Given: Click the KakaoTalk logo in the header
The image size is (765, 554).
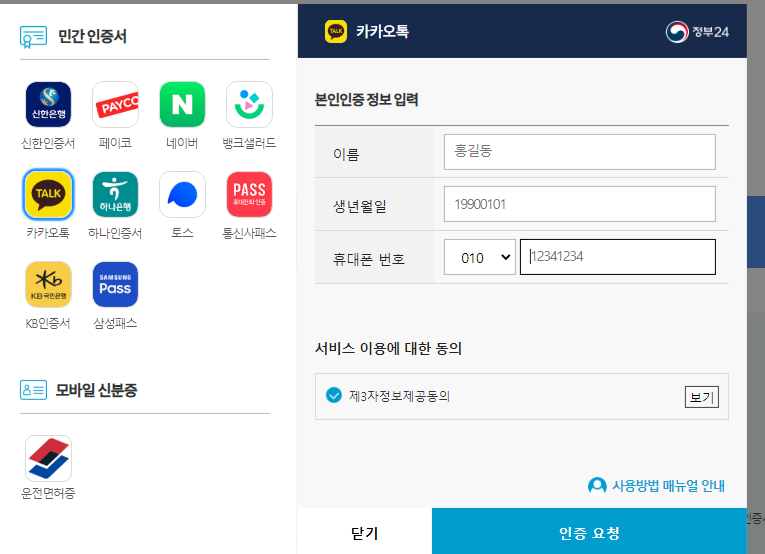Looking at the screenshot, I should coord(336,31).
